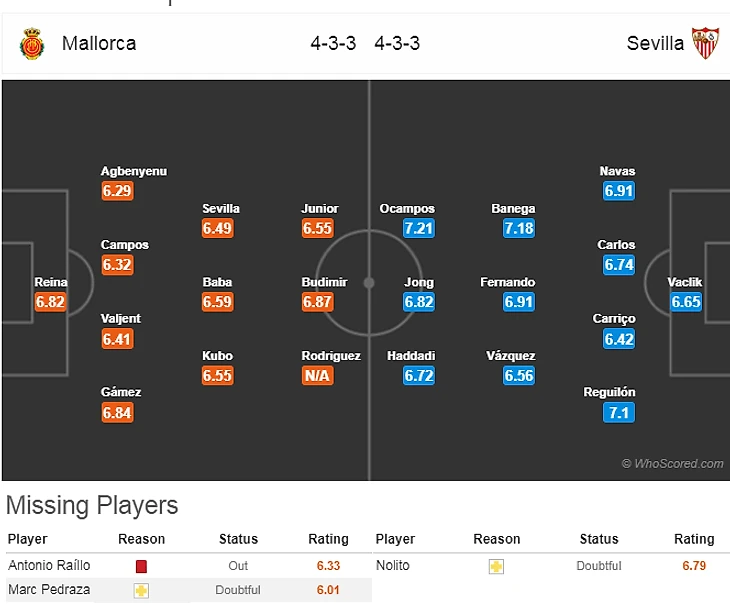This screenshot has height=604, width=730.
Task: Click the Mallorca club crest
Action: pyautogui.click(x=32, y=44)
